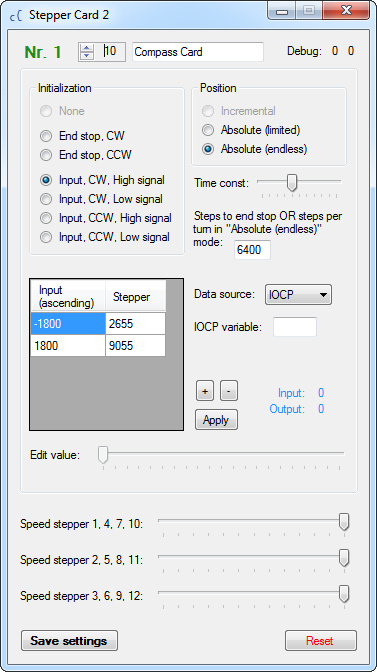This screenshot has width=377, height=672.
Task: Click Save settings button
Action: [69, 641]
